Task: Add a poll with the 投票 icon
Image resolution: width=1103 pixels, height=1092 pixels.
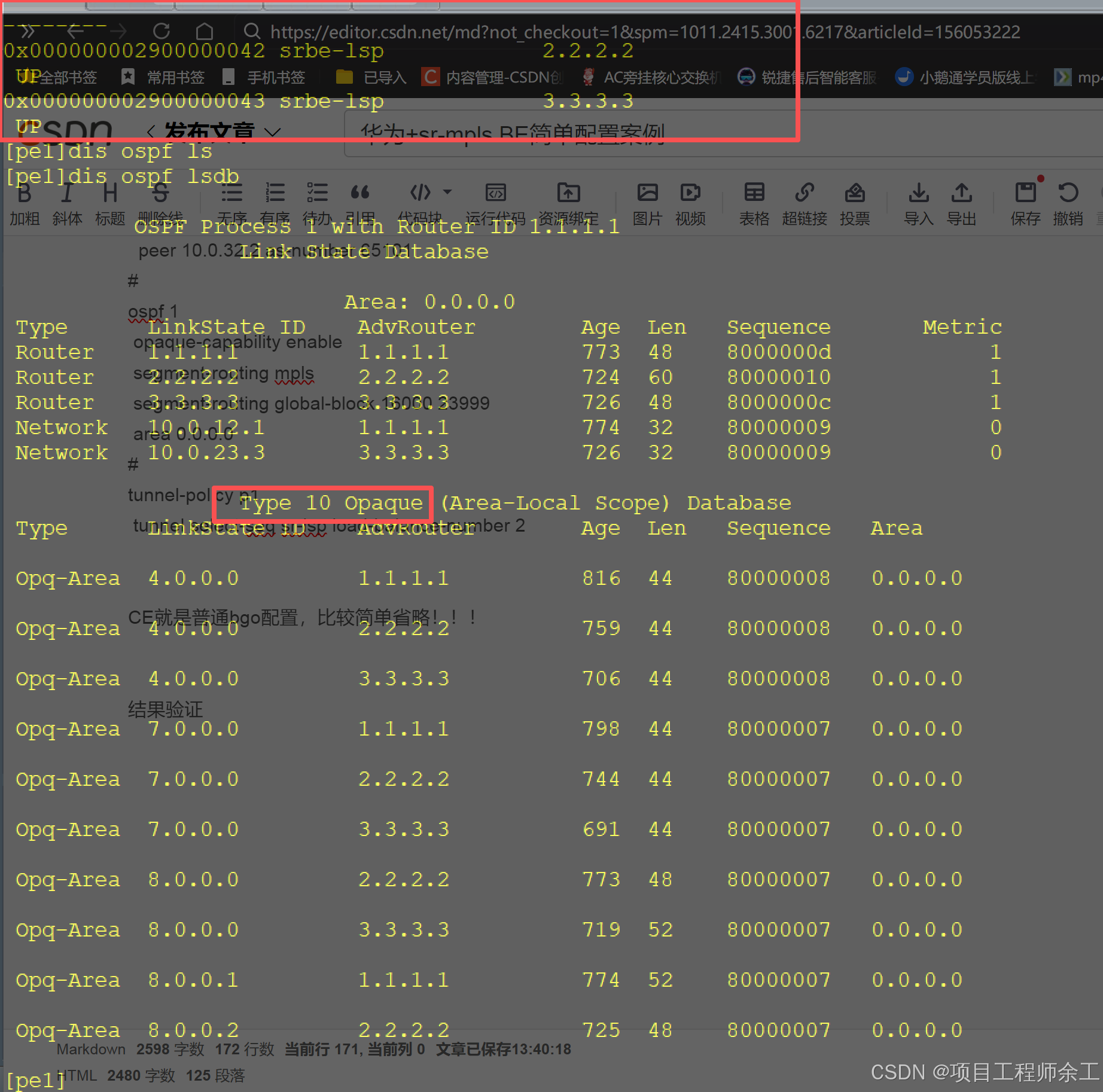Action: [855, 203]
